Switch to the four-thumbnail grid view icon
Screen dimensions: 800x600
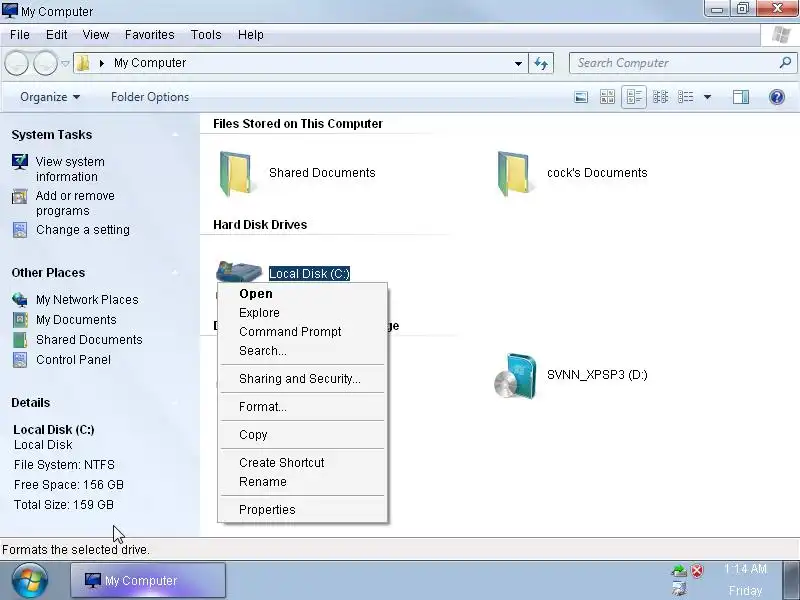pos(607,97)
